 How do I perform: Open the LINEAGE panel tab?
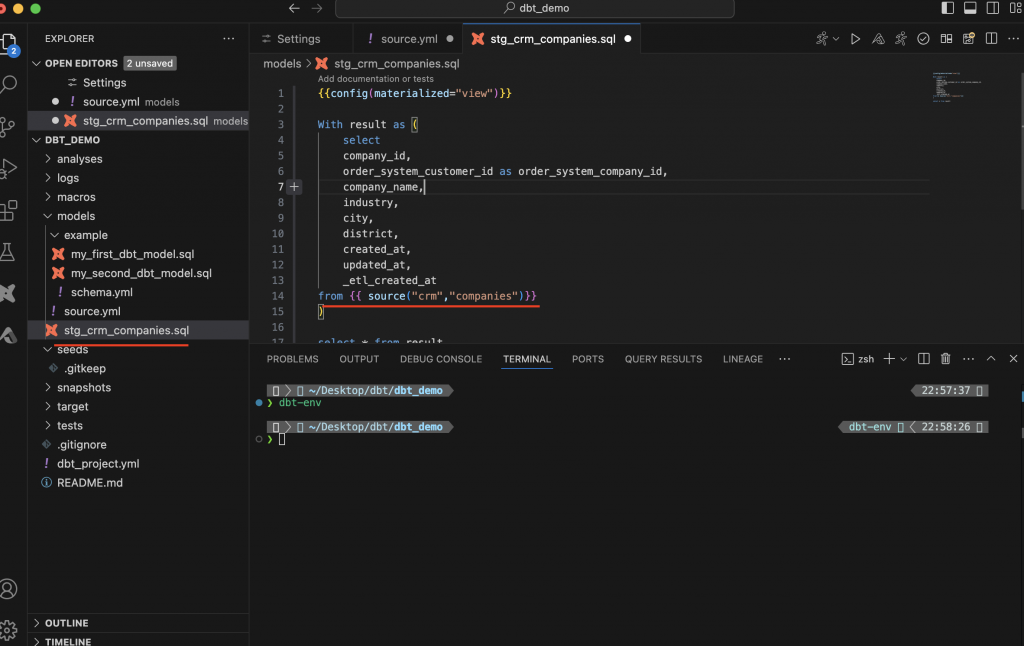tap(743, 359)
